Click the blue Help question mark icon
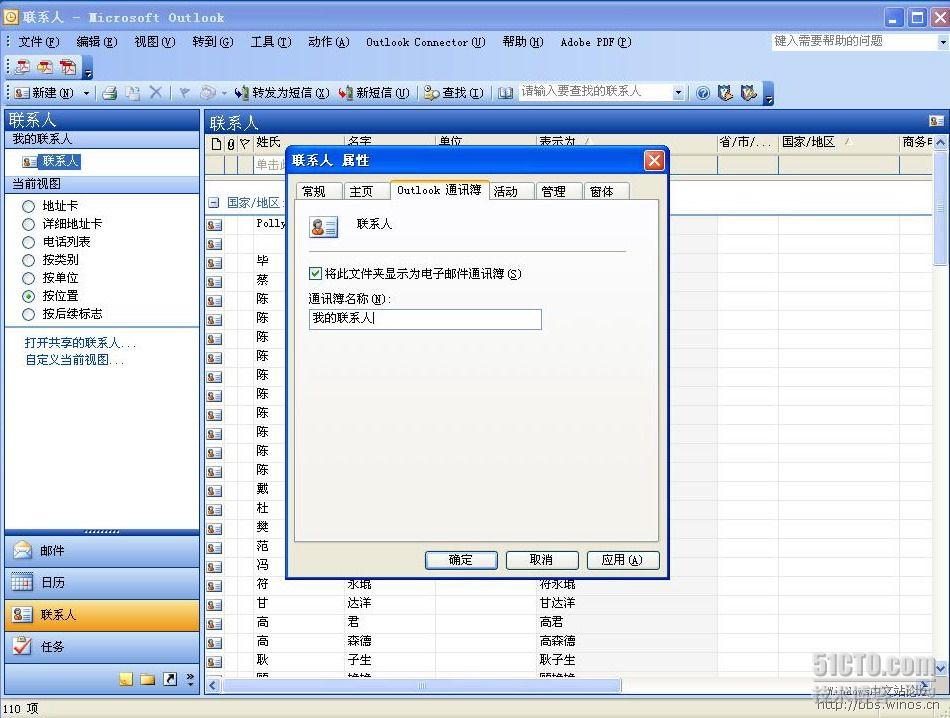The width and height of the screenshot is (950, 718). [x=703, y=93]
